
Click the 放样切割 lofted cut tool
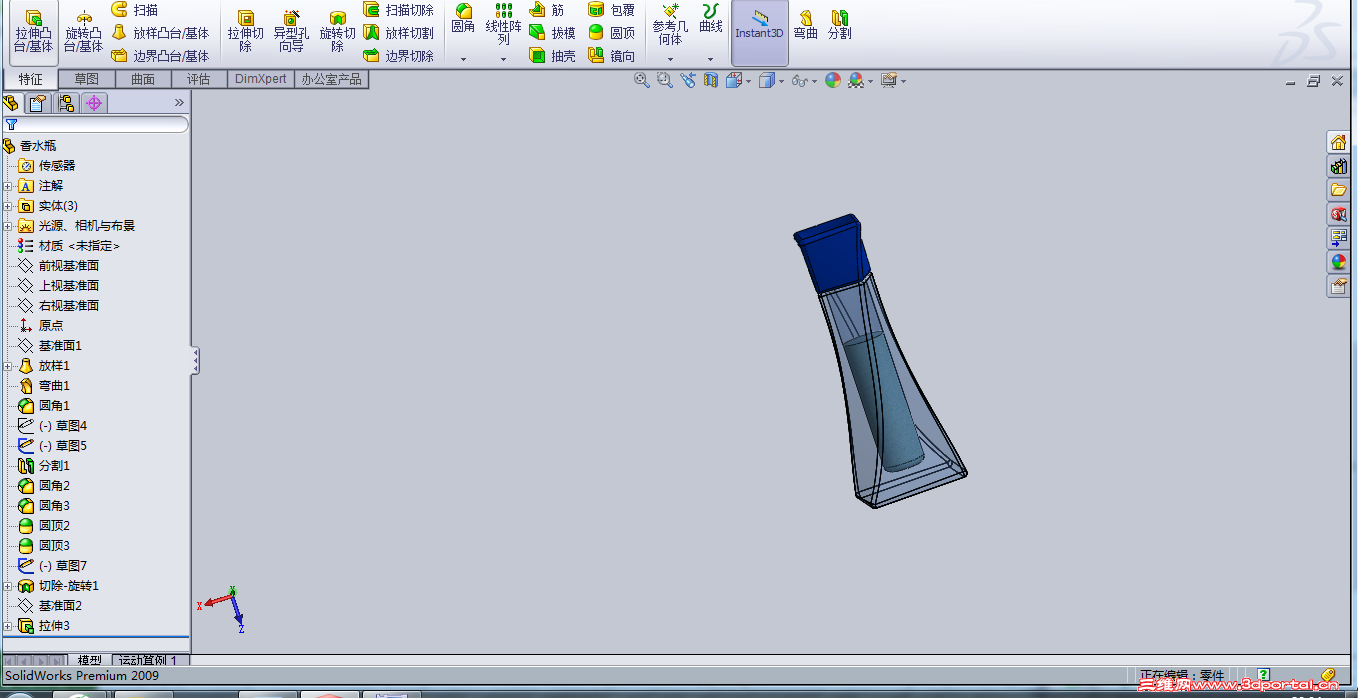point(398,33)
